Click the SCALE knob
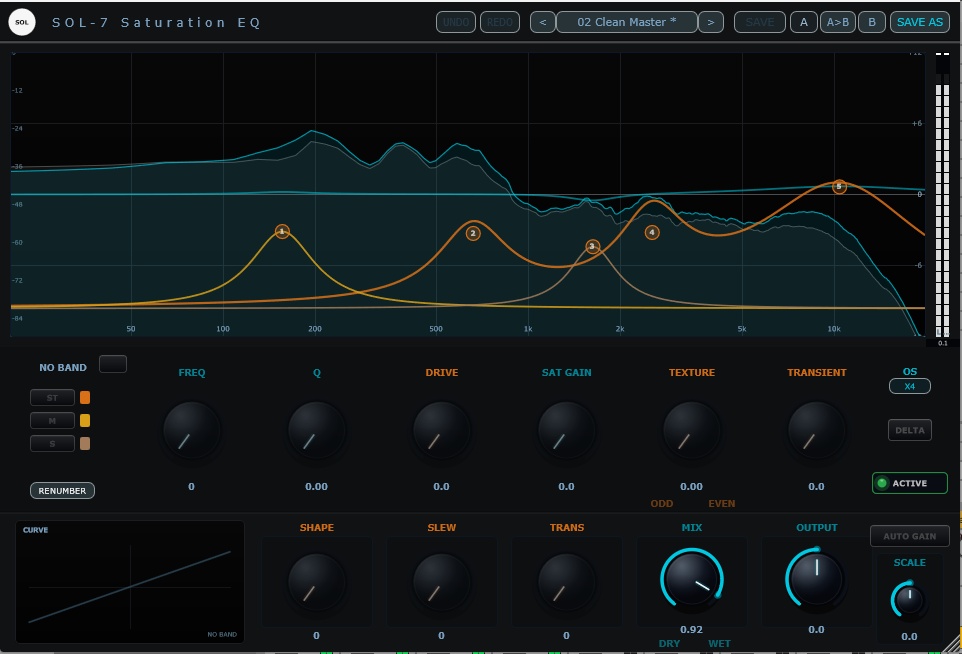The image size is (962, 654). (909, 599)
